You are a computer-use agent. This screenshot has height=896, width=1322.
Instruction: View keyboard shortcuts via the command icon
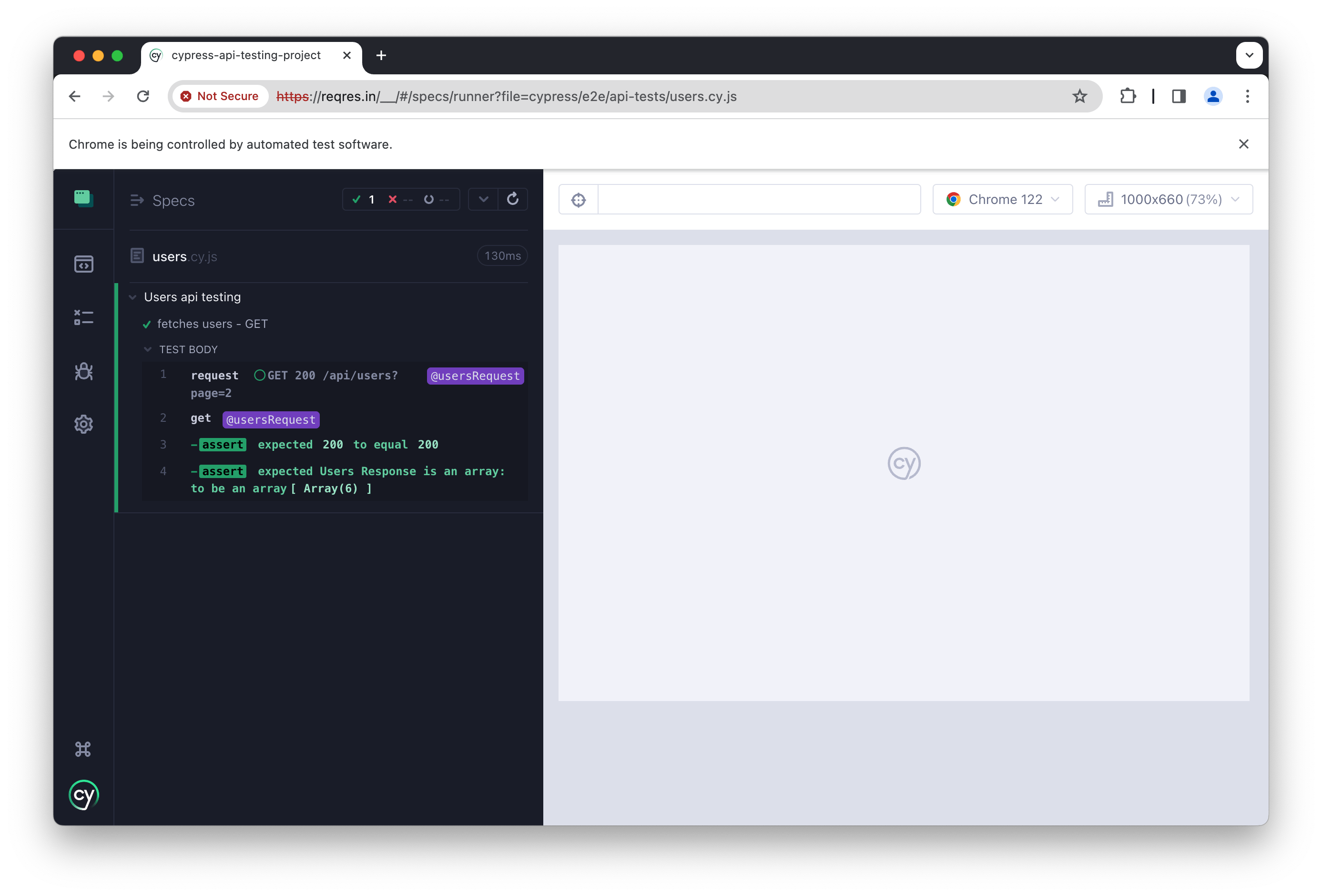83,749
